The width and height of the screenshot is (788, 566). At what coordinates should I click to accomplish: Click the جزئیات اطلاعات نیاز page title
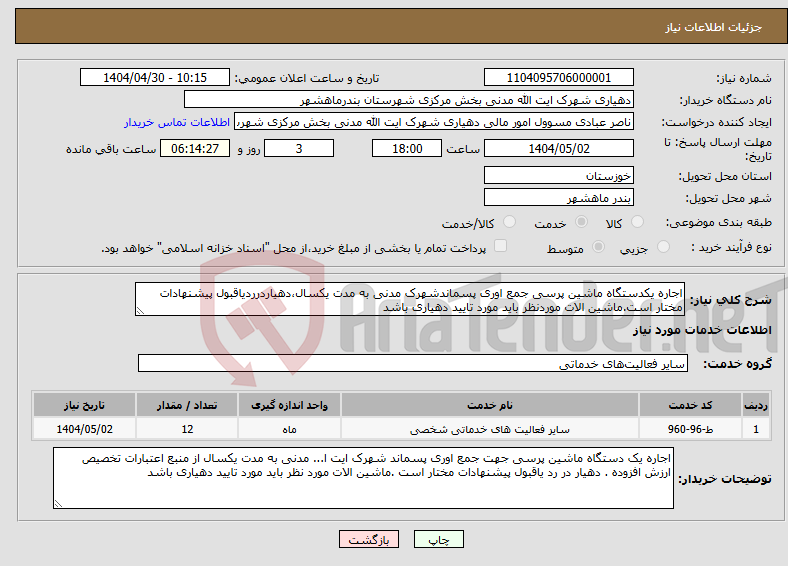[714, 27]
